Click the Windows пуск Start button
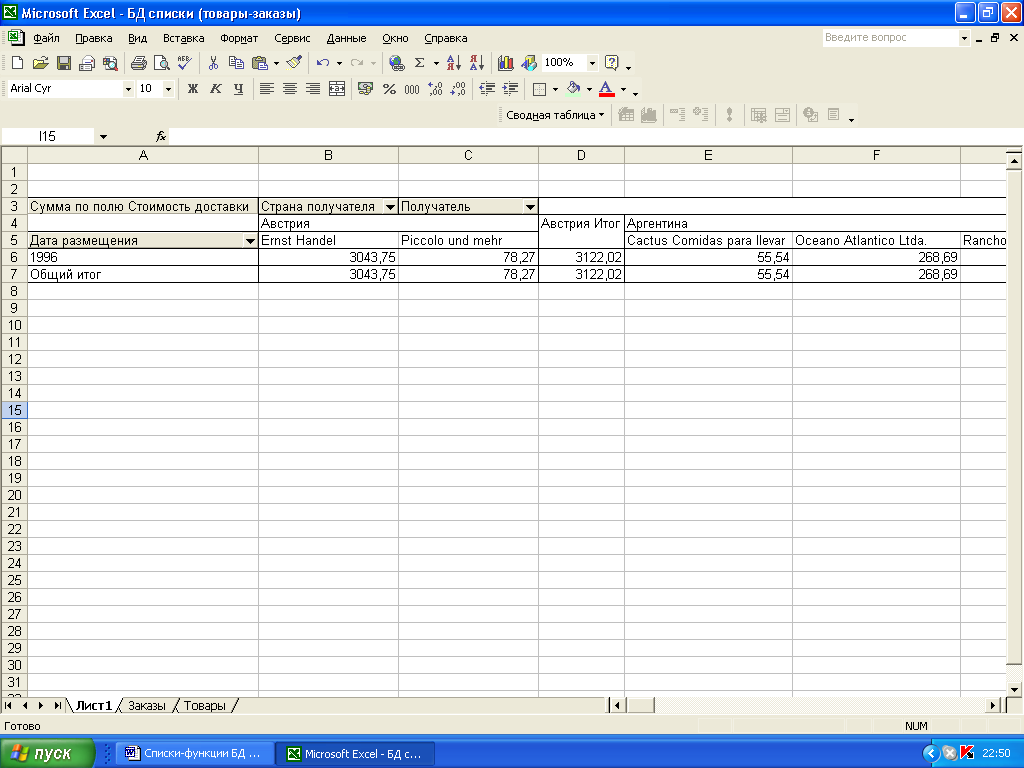This screenshot has width=1024, height=768. tap(47, 753)
